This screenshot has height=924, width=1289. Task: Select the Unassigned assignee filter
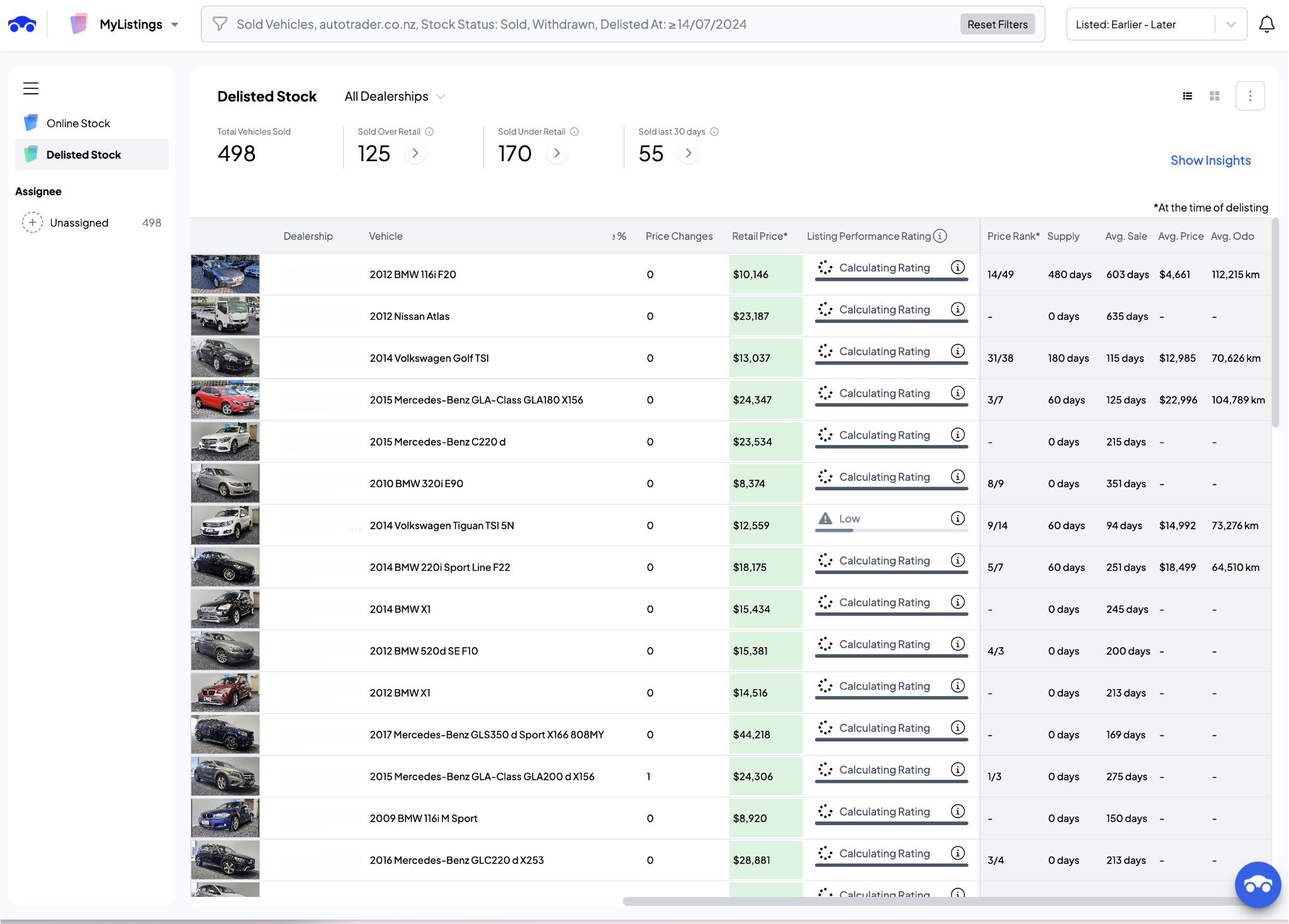[x=92, y=223]
